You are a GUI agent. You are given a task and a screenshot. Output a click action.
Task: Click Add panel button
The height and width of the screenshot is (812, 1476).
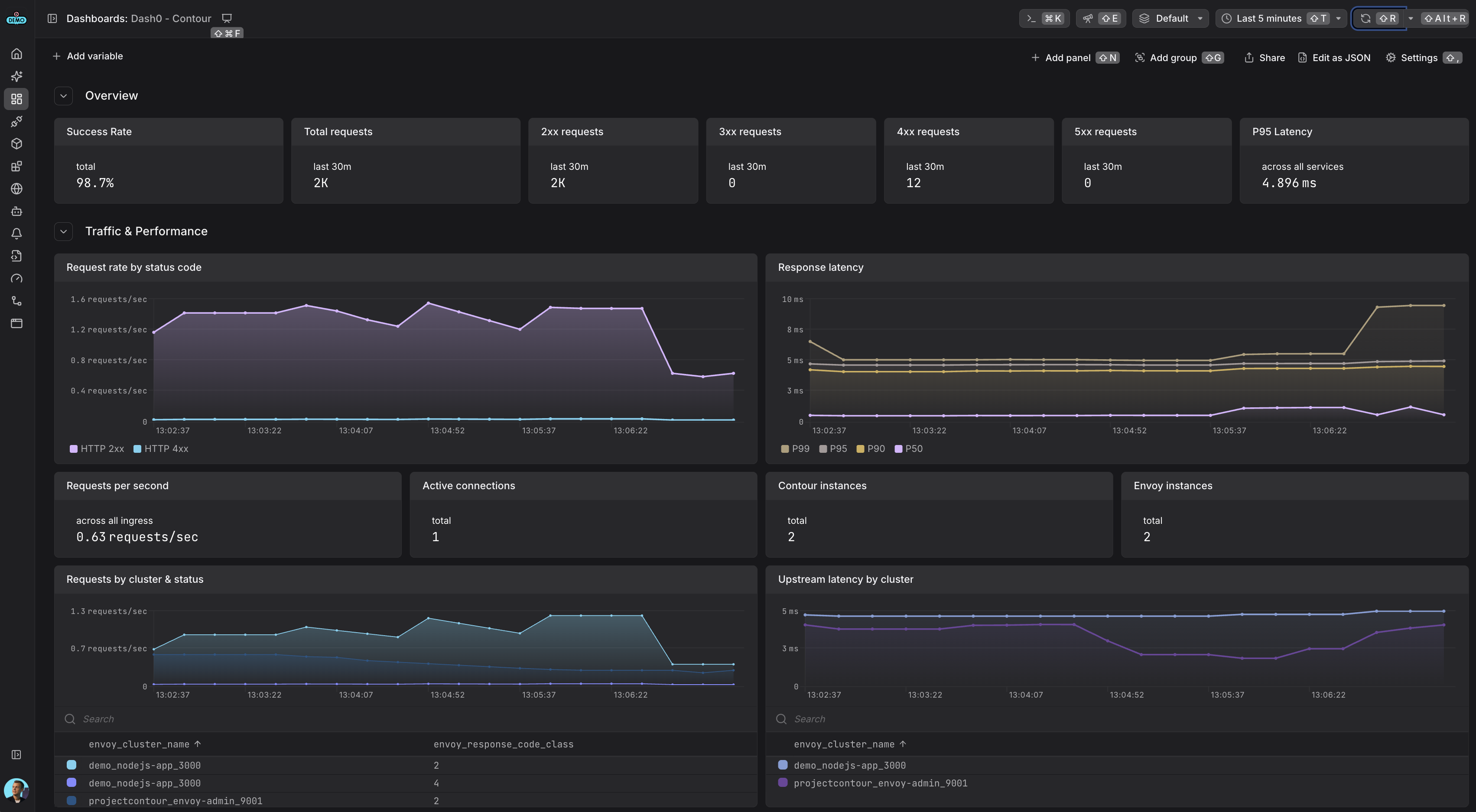click(x=1061, y=58)
